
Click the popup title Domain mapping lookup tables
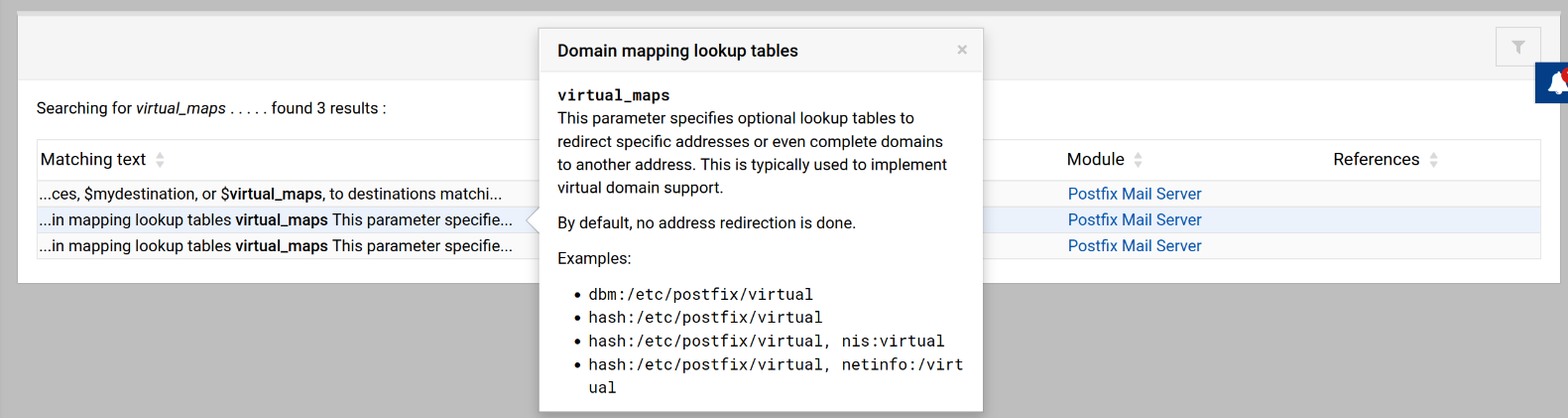[x=677, y=51]
